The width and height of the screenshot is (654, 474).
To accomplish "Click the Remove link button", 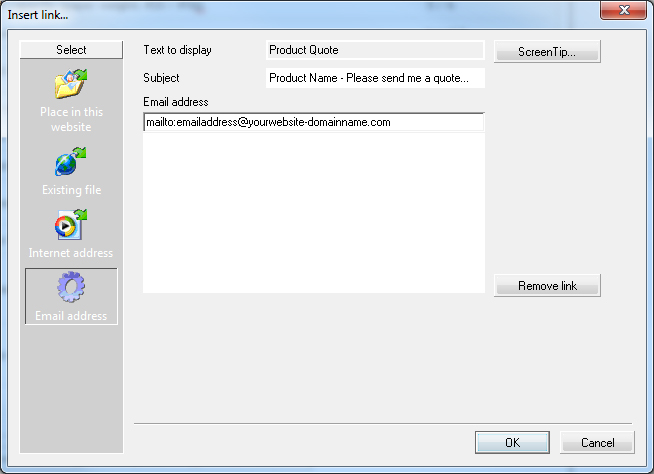I will coord(547,286).
